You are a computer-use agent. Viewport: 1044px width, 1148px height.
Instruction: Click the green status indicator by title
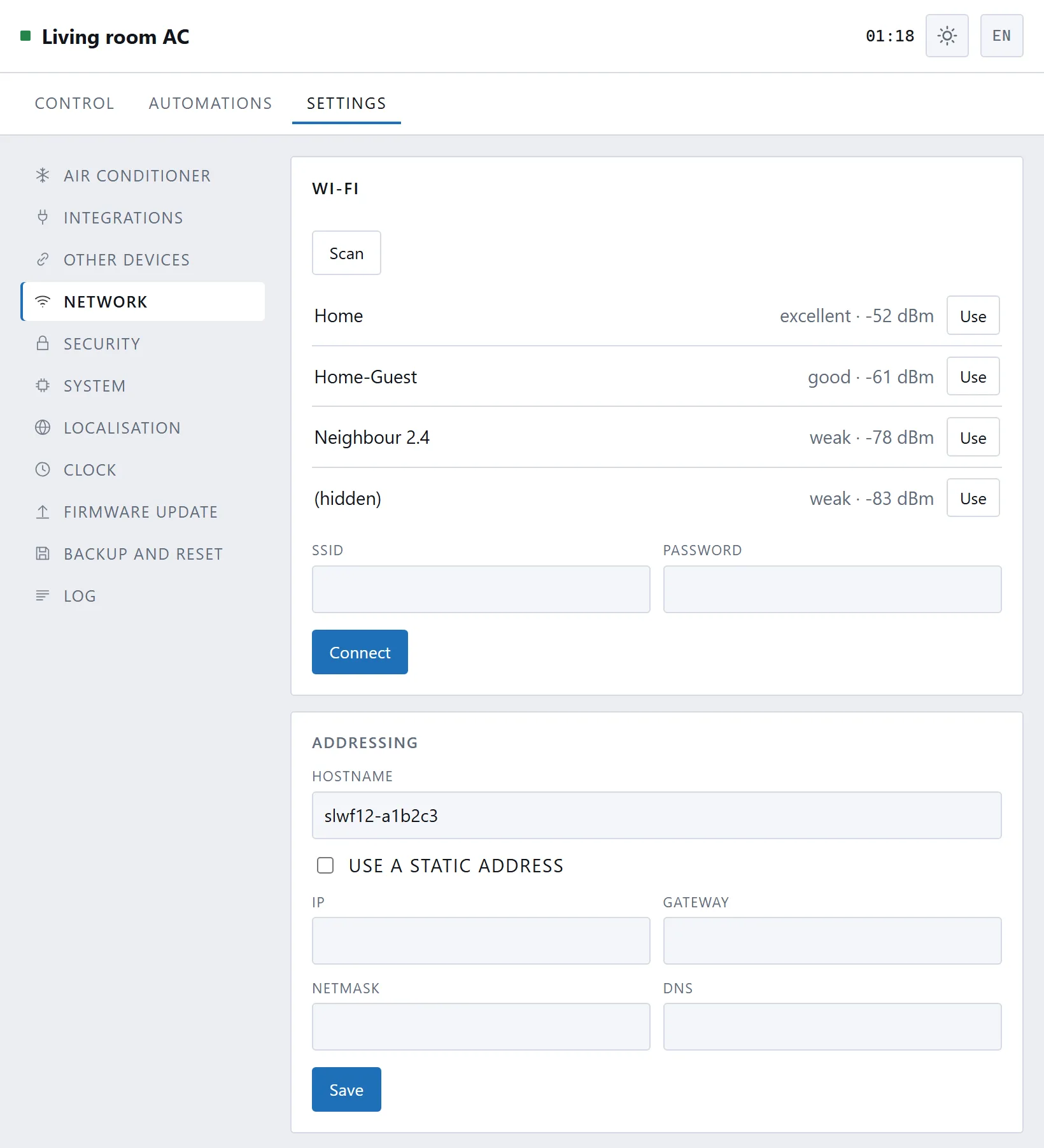[x=25, y=36]
